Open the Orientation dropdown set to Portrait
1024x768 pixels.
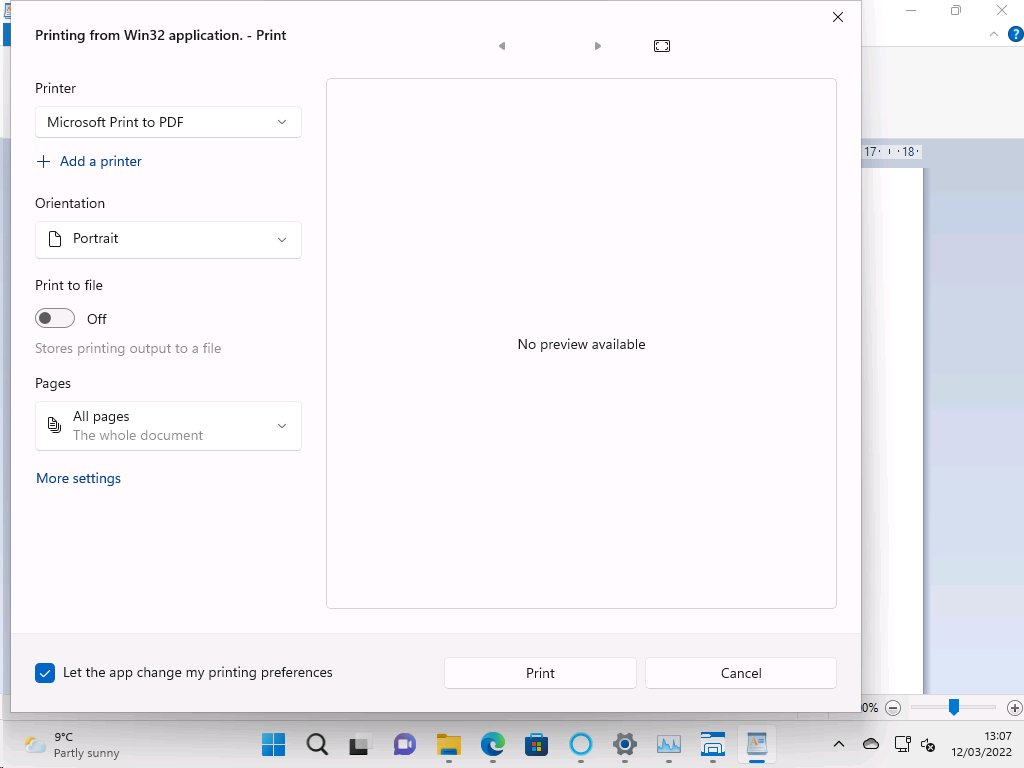(168, 239)
